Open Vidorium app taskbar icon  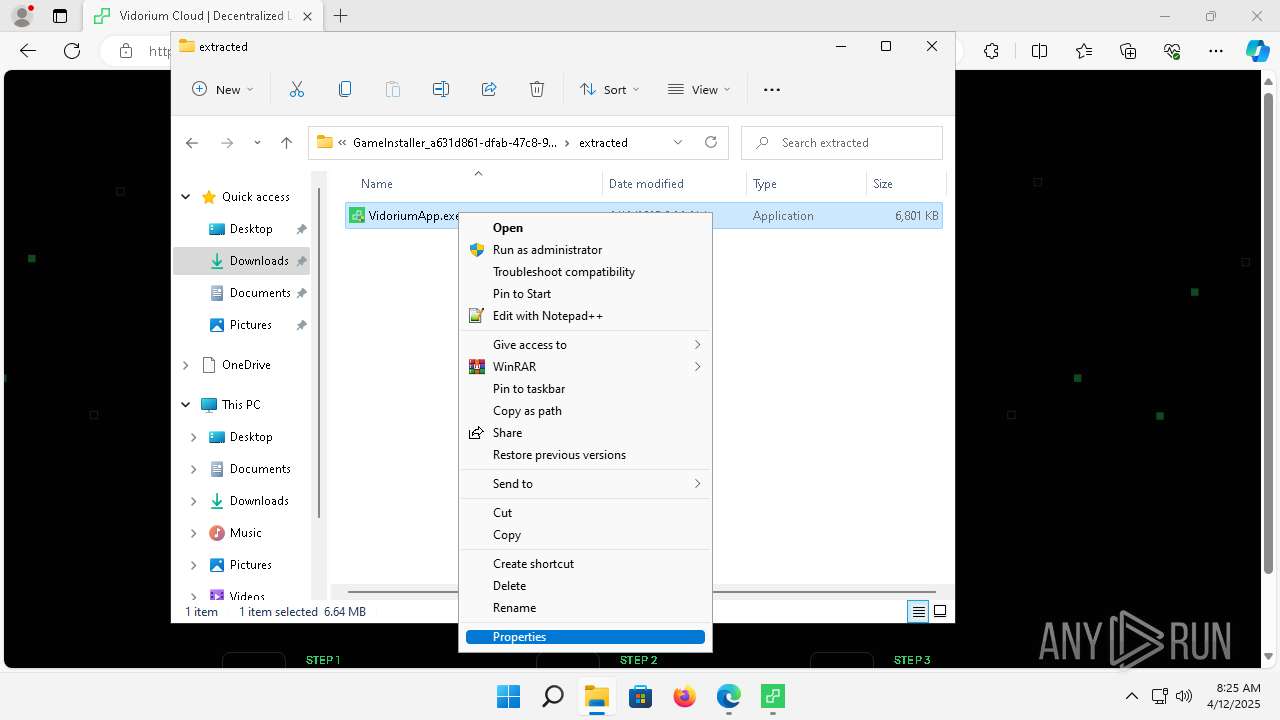[x=772, y=696]
